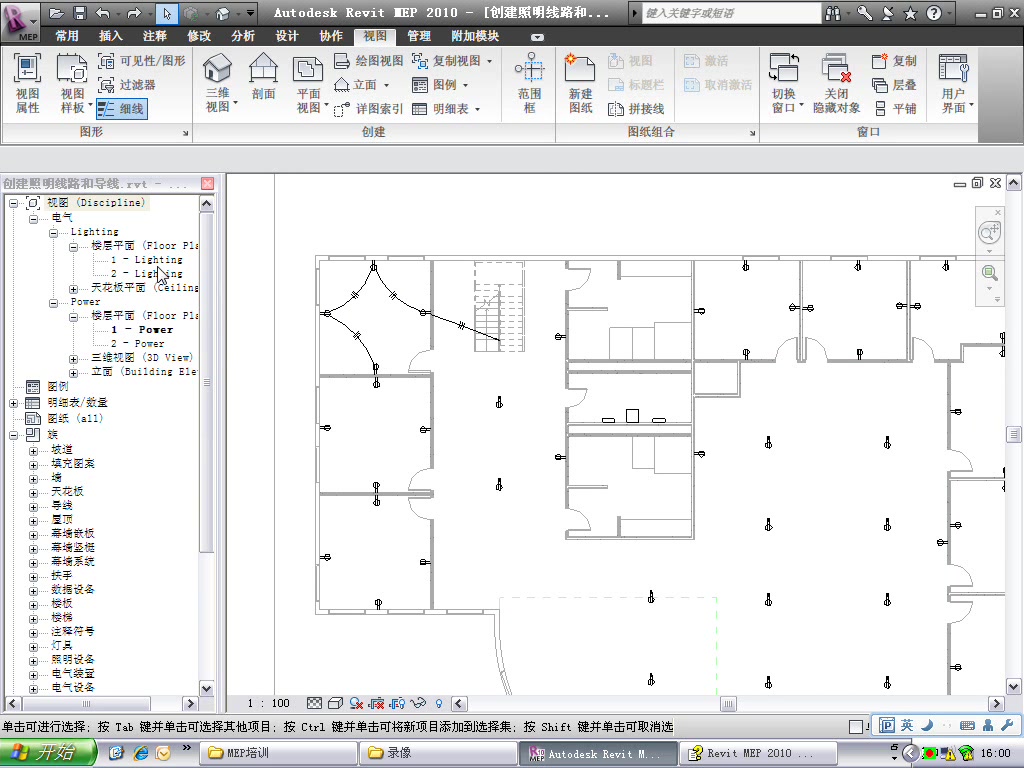The image size is (1024, 768).
Task: Toggle the Reveal Hidden Elements light bulb
Action: pos(439,703)
